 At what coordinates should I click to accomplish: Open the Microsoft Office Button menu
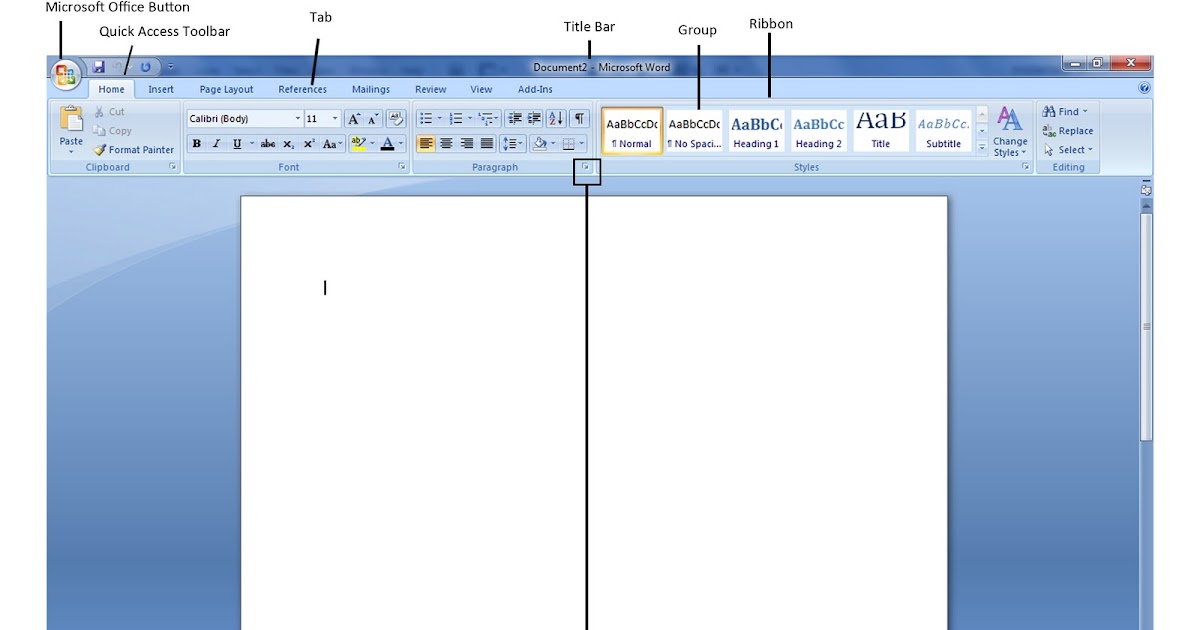tap(65, 75)
